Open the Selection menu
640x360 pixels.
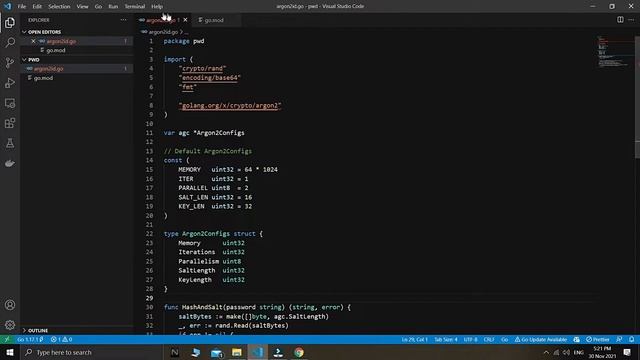(59, 7)
